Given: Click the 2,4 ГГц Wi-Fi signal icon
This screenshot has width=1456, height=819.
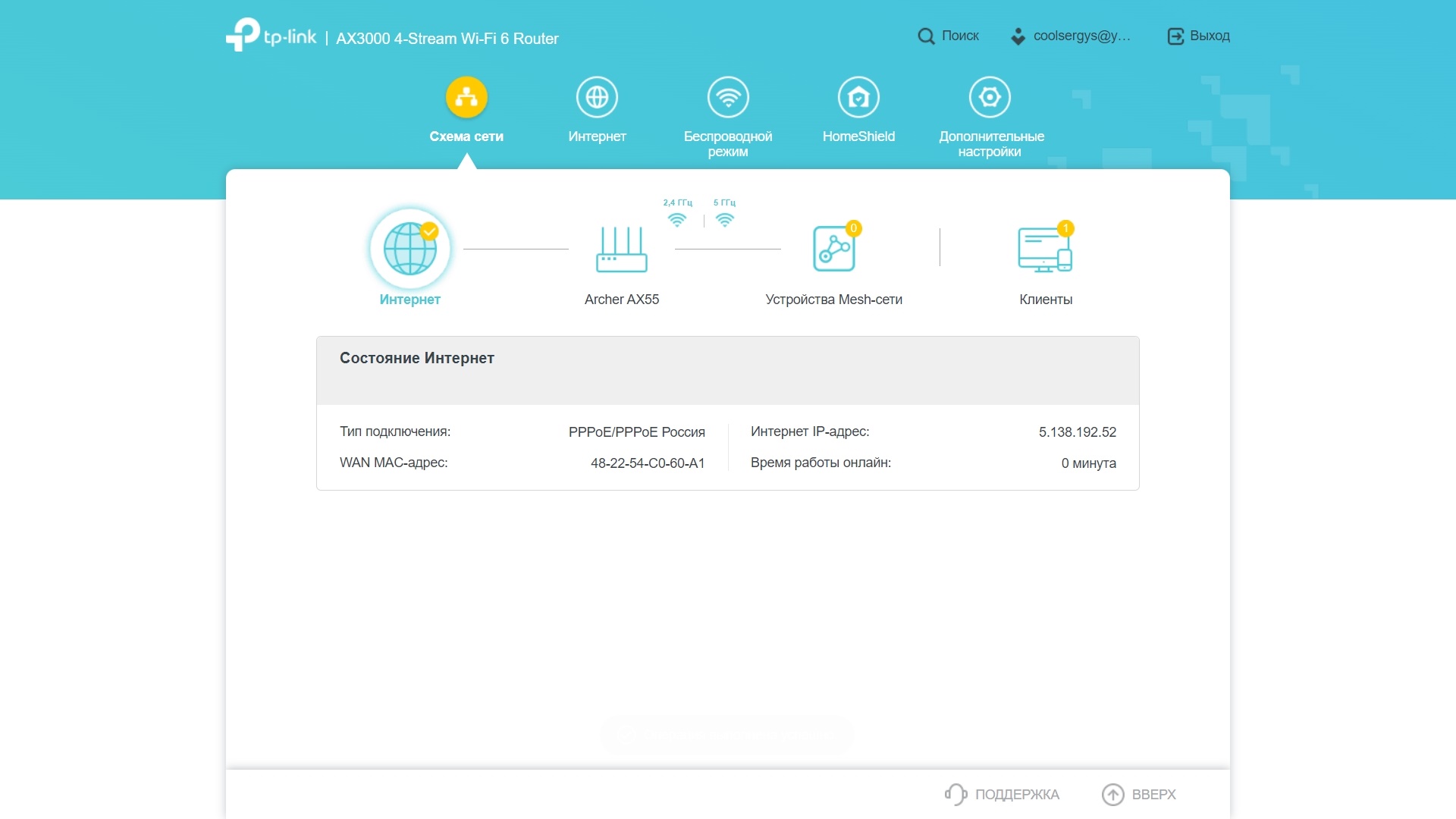Looking at the screenshot, I should pos(677,220).
